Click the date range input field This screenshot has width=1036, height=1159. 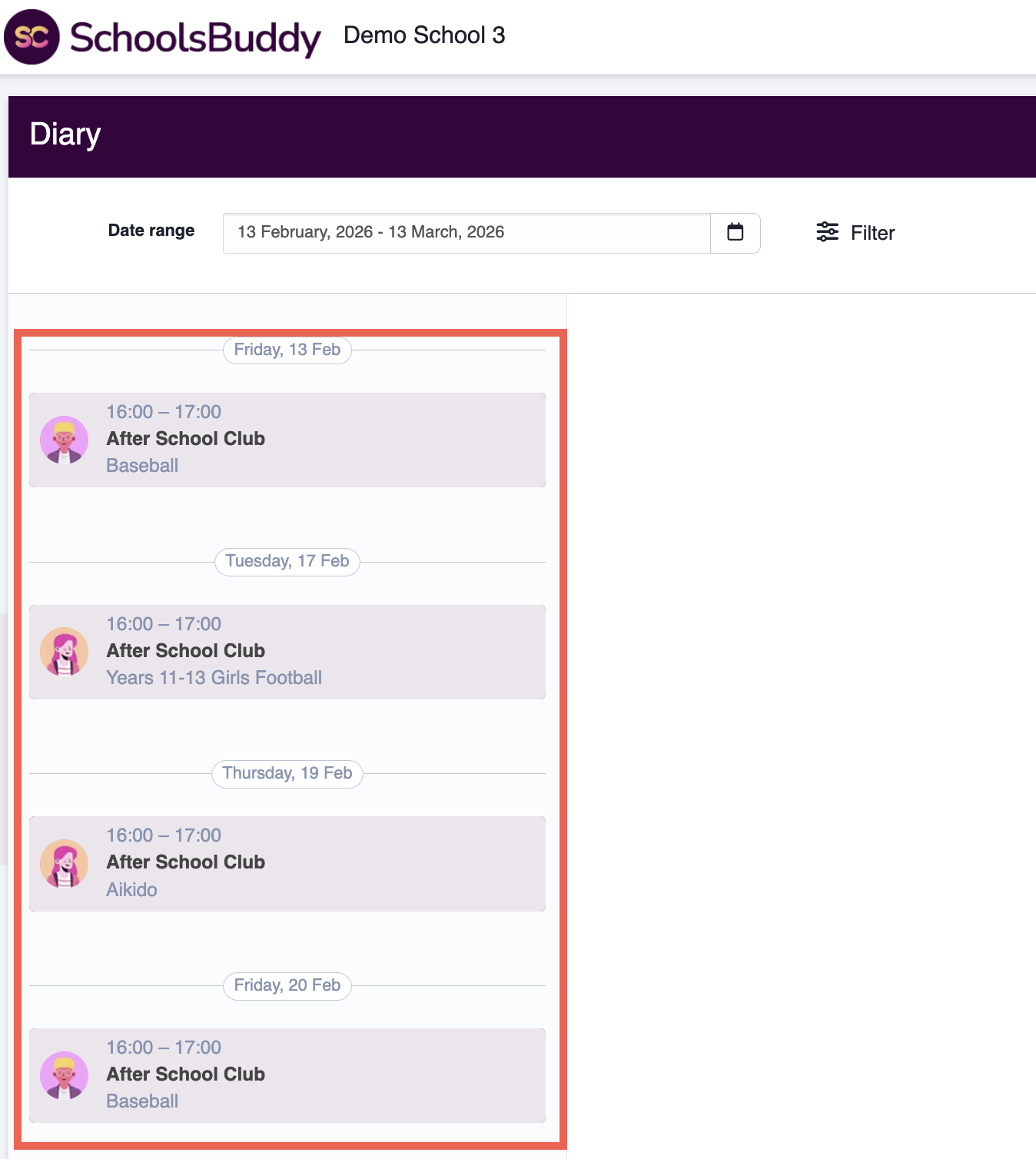[x=466, y=232]
